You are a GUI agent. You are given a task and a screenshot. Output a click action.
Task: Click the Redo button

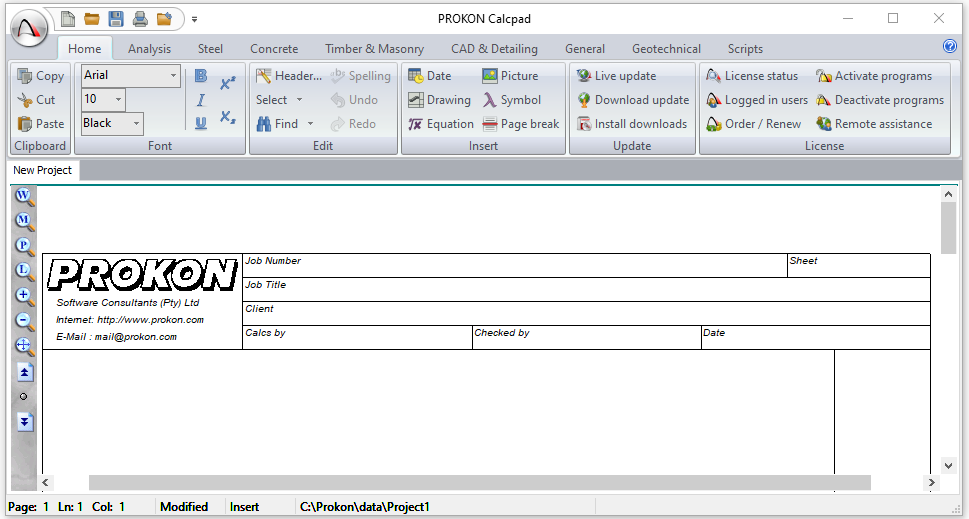[353, 124]
